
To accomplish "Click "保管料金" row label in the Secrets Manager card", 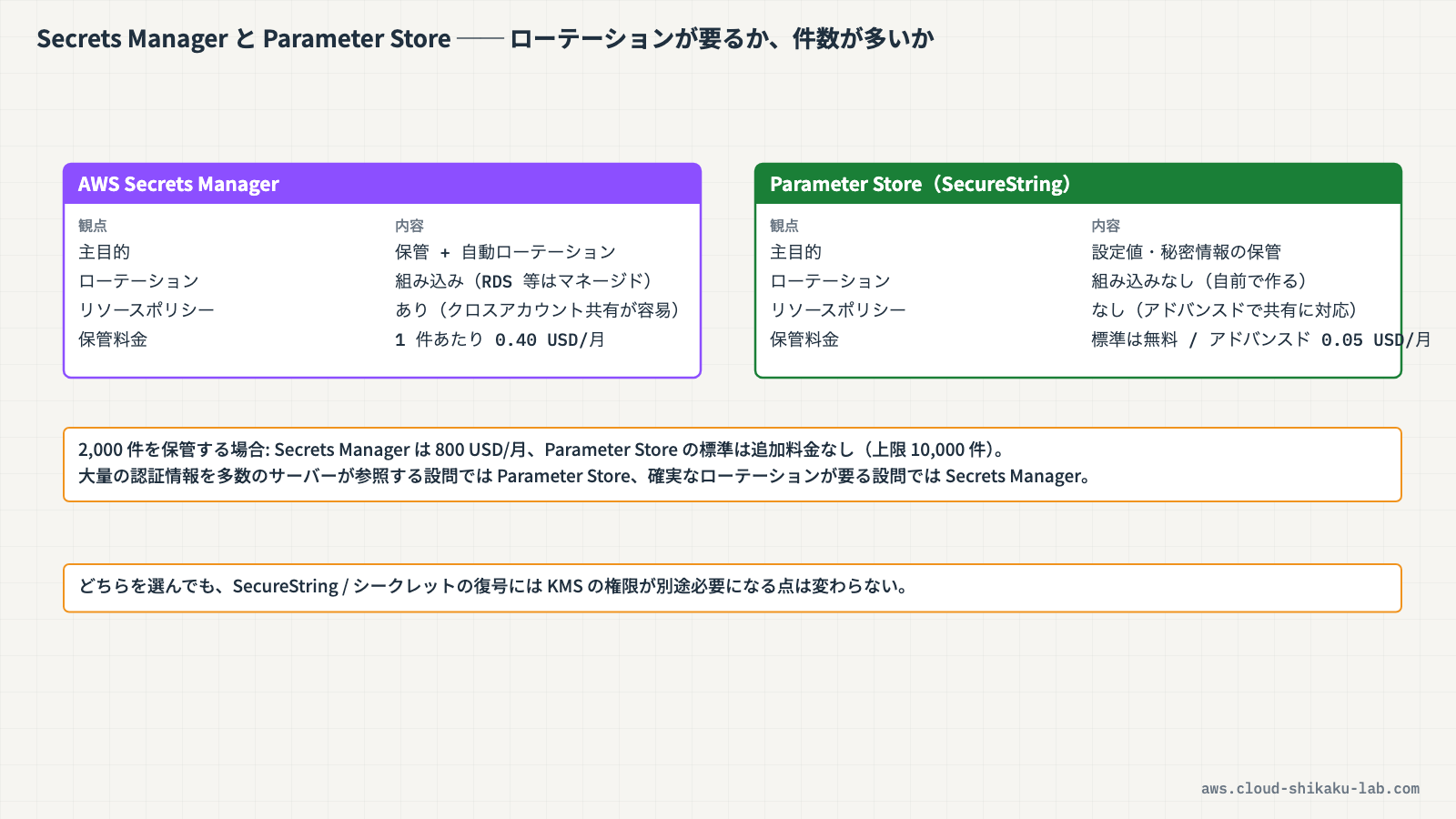I will coord(113,339).
